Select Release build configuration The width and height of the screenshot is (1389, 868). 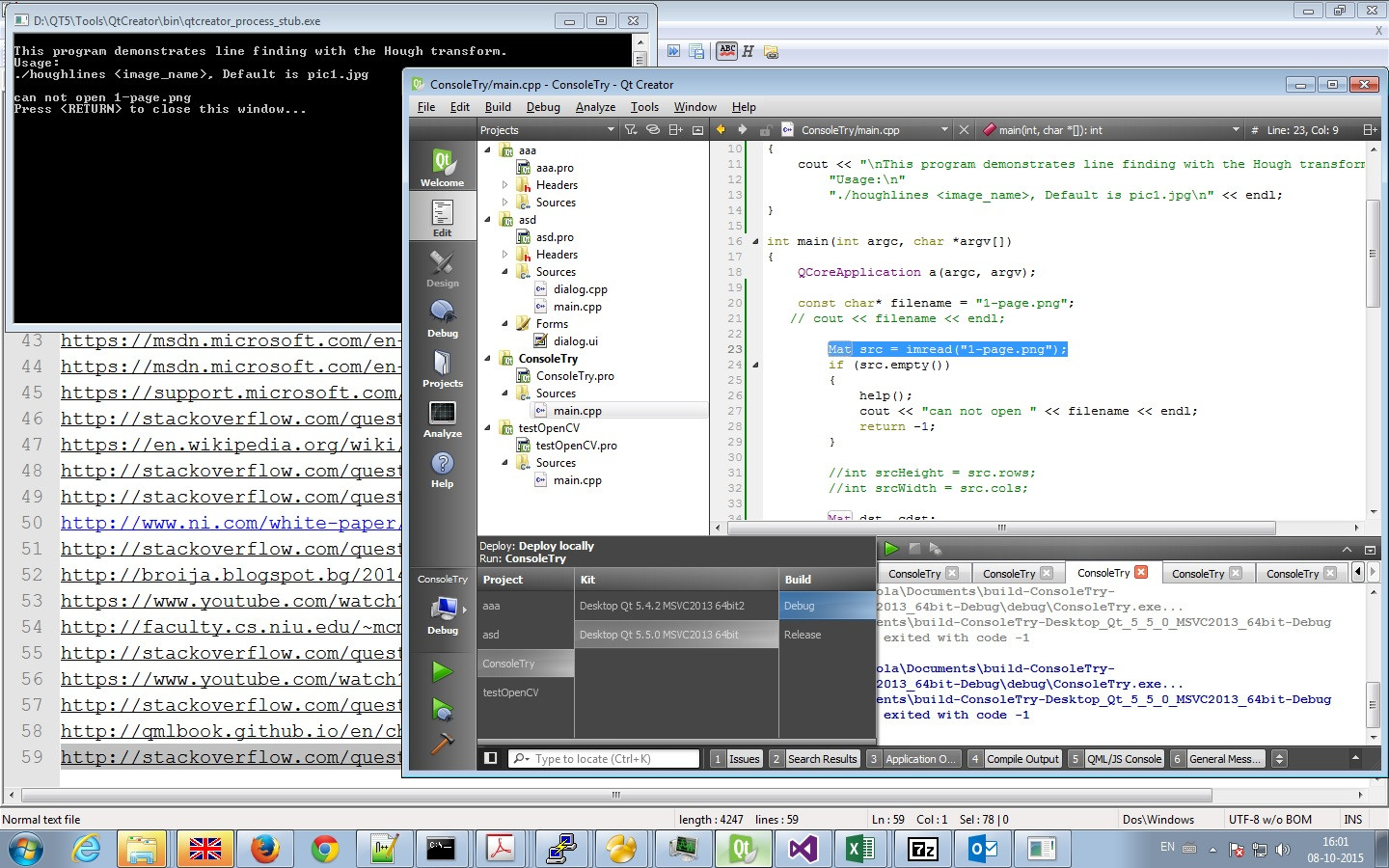pyautogui.click(x=828, y=635)
